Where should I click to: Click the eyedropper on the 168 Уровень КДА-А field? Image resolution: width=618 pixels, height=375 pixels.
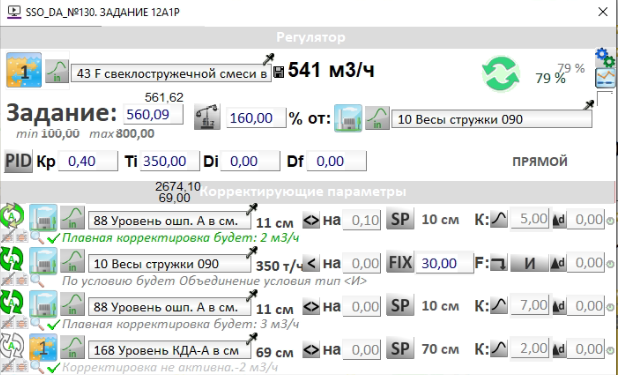point(251,338)
